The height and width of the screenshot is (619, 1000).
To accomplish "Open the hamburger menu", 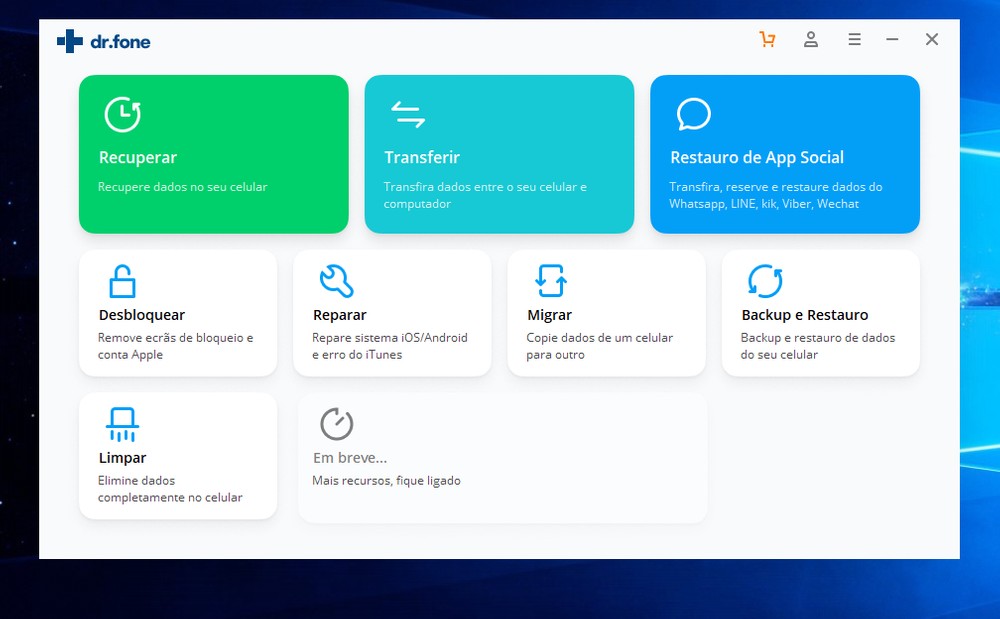I will tap(854, 40).
